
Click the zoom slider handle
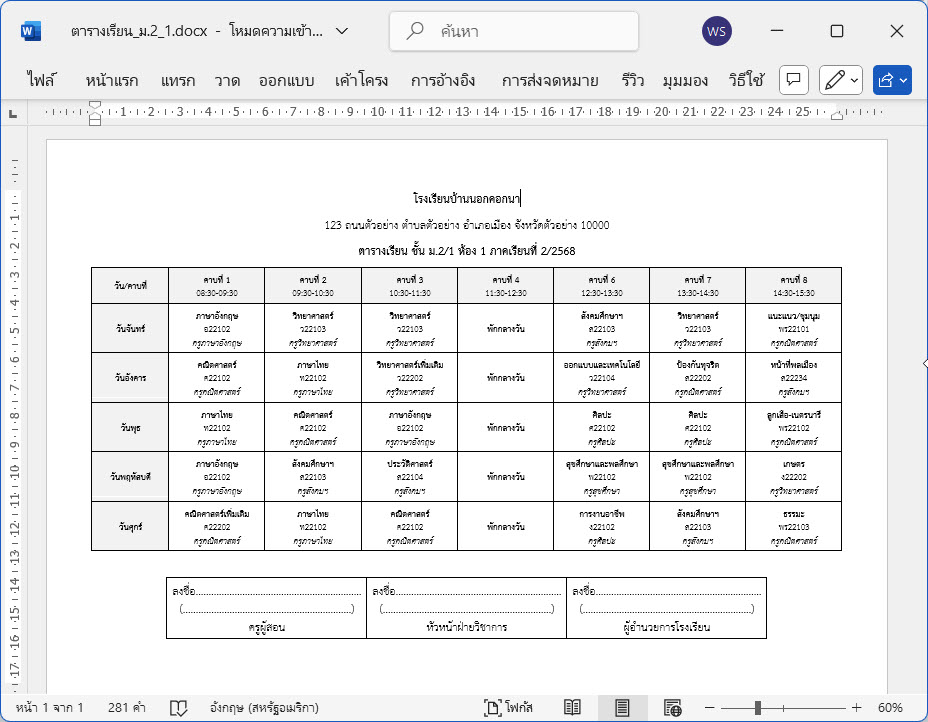tap(758, 707)
